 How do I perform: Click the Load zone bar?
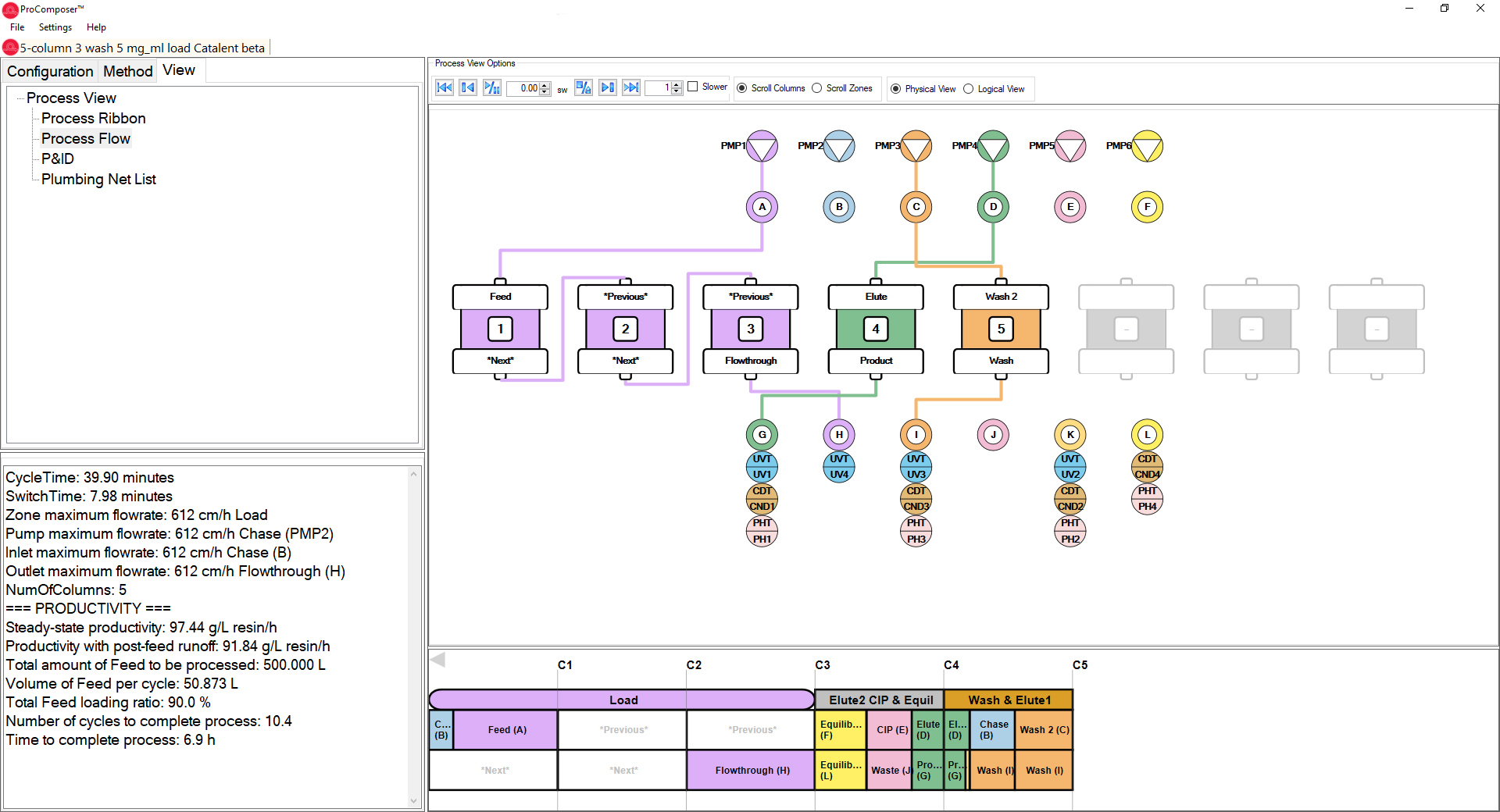[622, 700]
